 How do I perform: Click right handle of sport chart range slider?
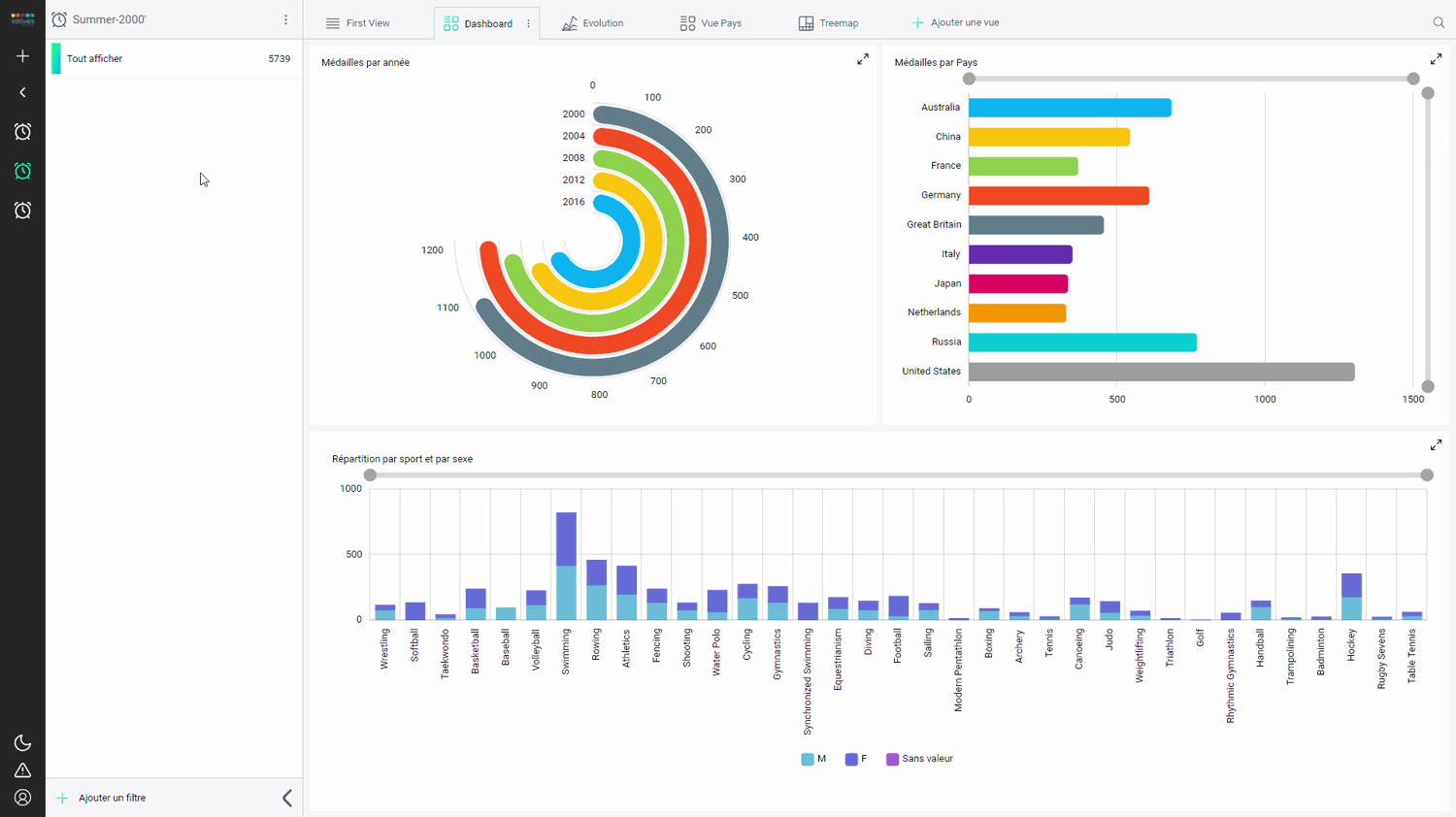(x=1427, y=475)
